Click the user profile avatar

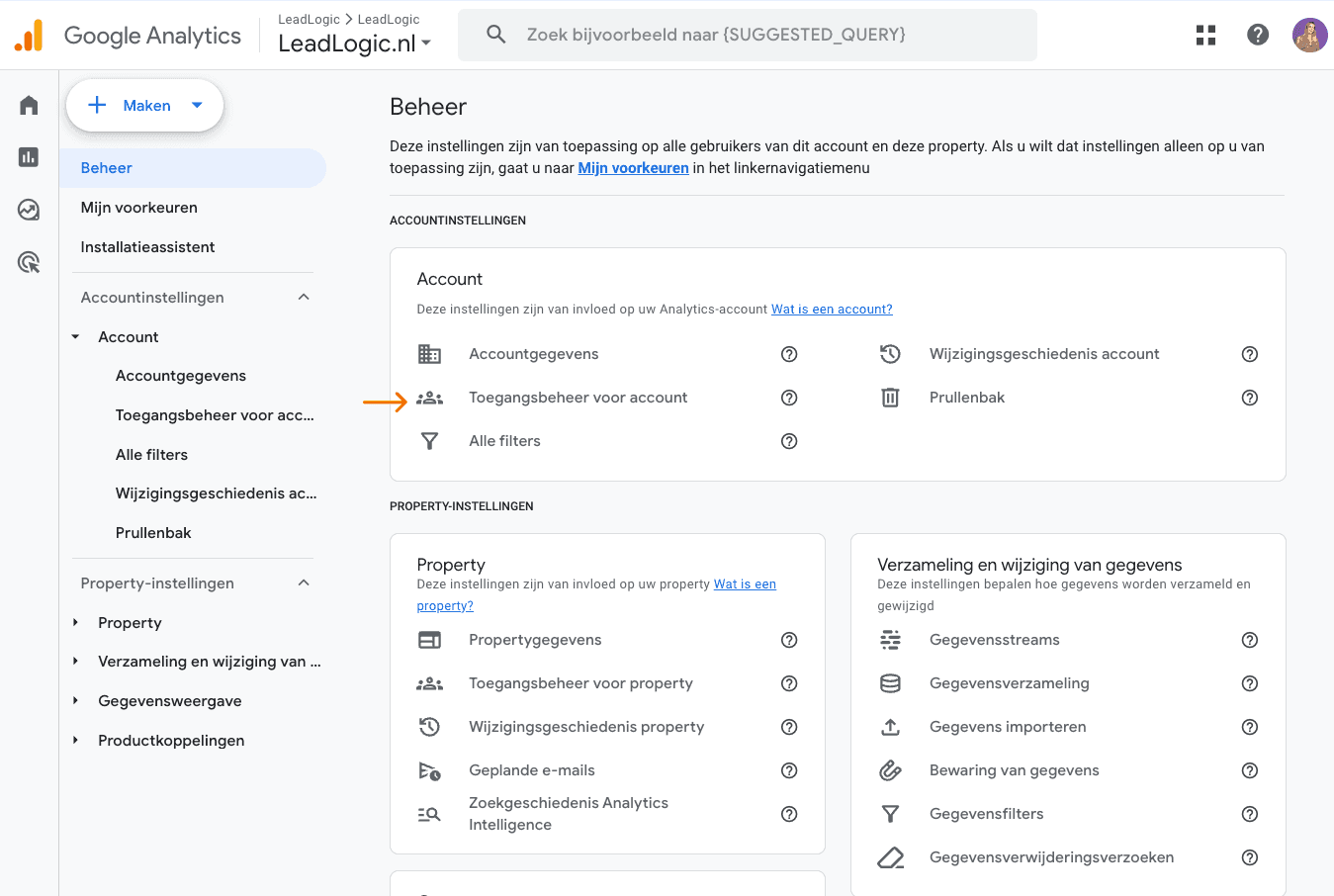click(1309, 35)
